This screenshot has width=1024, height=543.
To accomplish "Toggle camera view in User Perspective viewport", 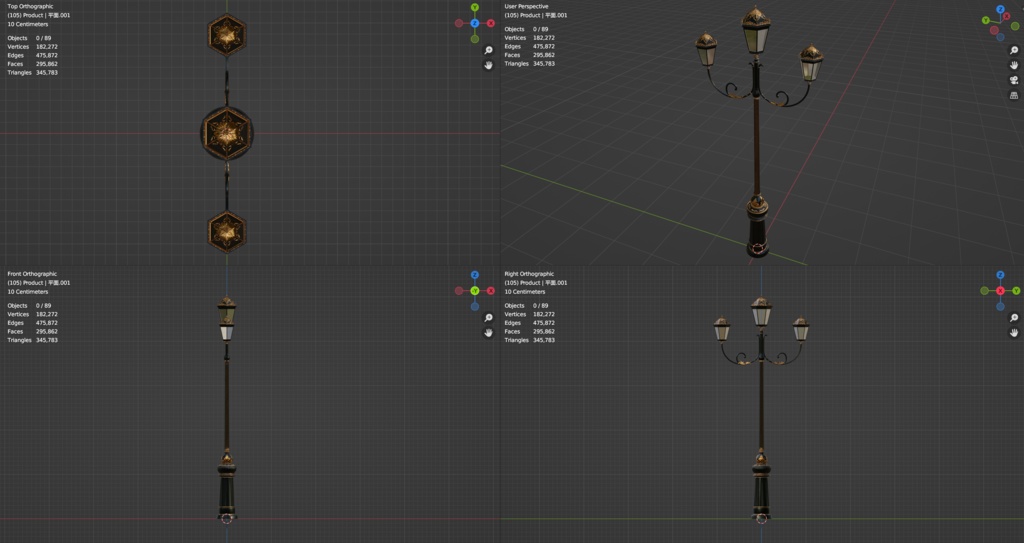I will pyautogui.click(x=1014, y=80).
